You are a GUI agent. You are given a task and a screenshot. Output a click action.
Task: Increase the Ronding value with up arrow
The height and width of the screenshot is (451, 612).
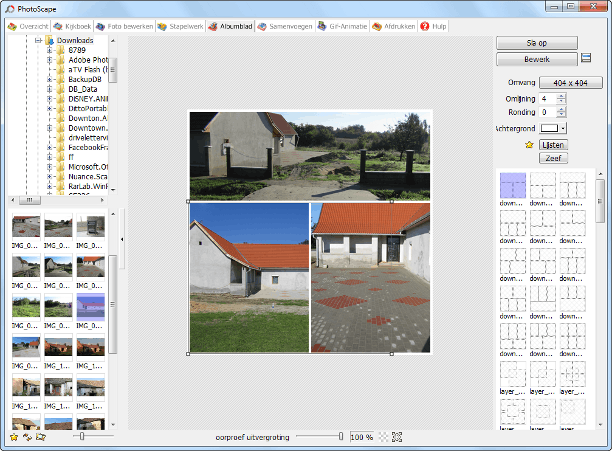click(562, 110)
